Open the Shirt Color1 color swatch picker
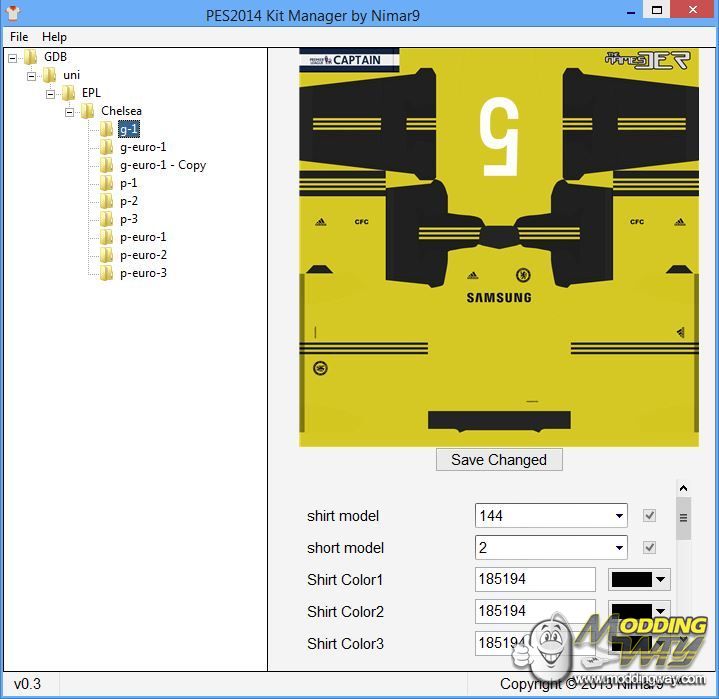This screenshot has height=699, width=719. pos(639,580)
